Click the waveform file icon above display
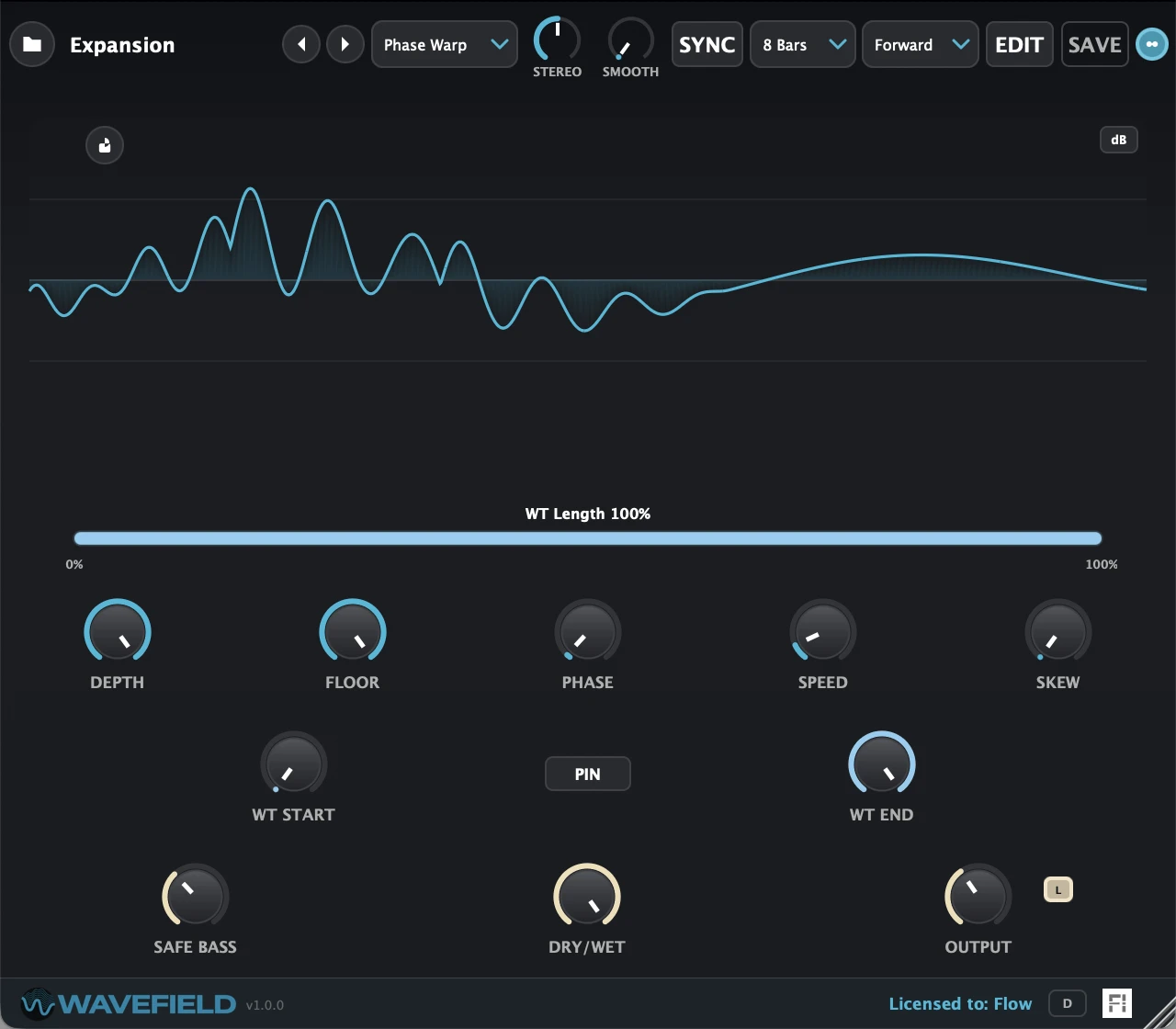This screenshot has height=1029, width=1176. pyautogui.click(x=105, y=145)
